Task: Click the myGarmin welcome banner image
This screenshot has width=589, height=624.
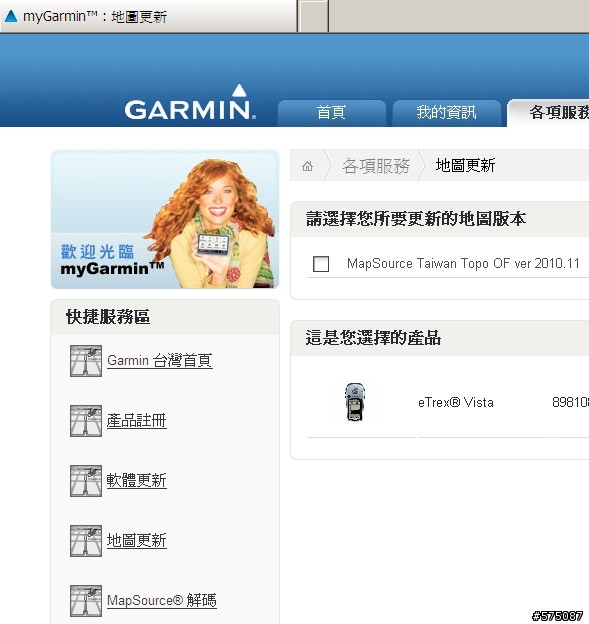Action: click(x=165, y=219)
